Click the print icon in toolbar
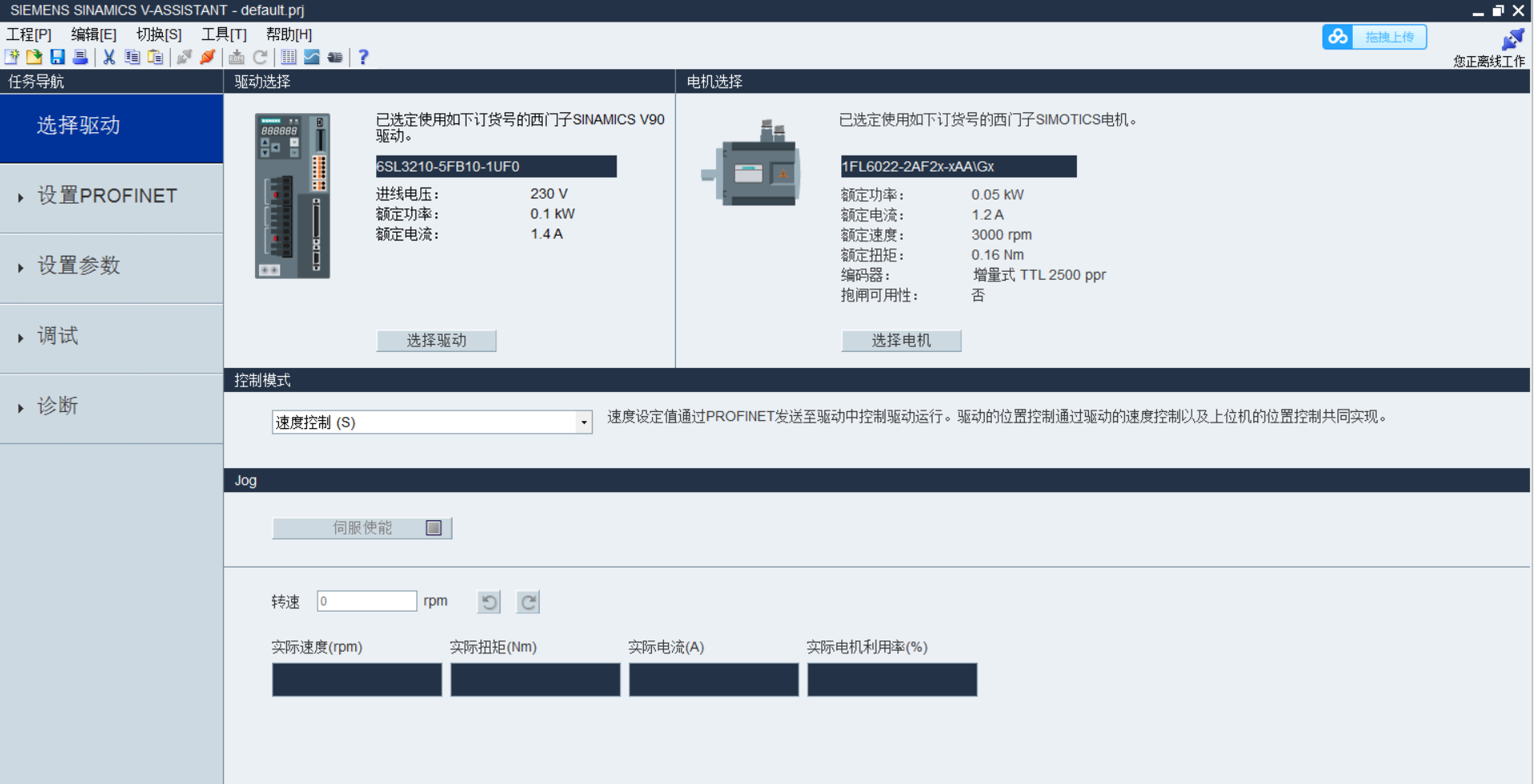The width and height of the screenshot is (1534, 784). tap(80, 57)
